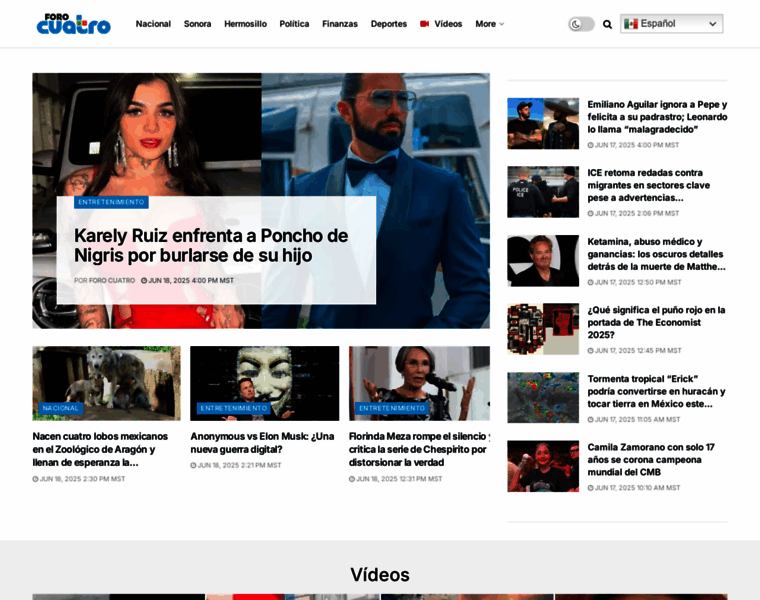Click Mexican flag icon in language selector
Viewport: 760px width, 600px height.
(x=631, y=24)
